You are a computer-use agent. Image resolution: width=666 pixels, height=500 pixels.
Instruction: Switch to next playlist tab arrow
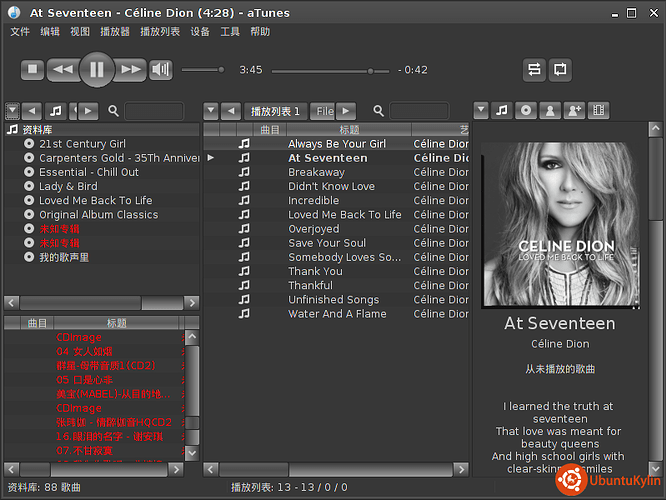[346, 111]
